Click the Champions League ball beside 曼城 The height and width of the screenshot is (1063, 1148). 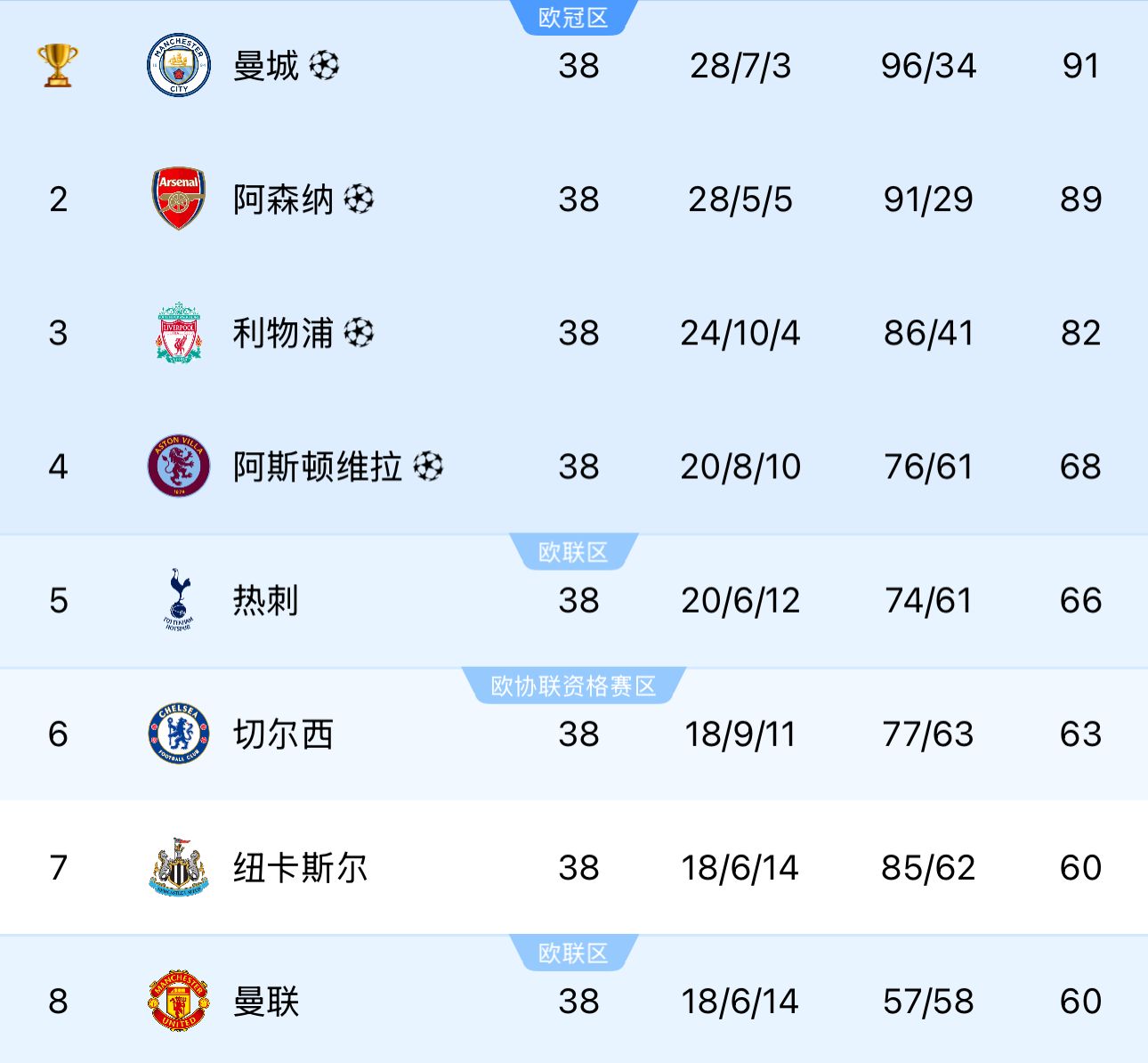pos(324,65)
